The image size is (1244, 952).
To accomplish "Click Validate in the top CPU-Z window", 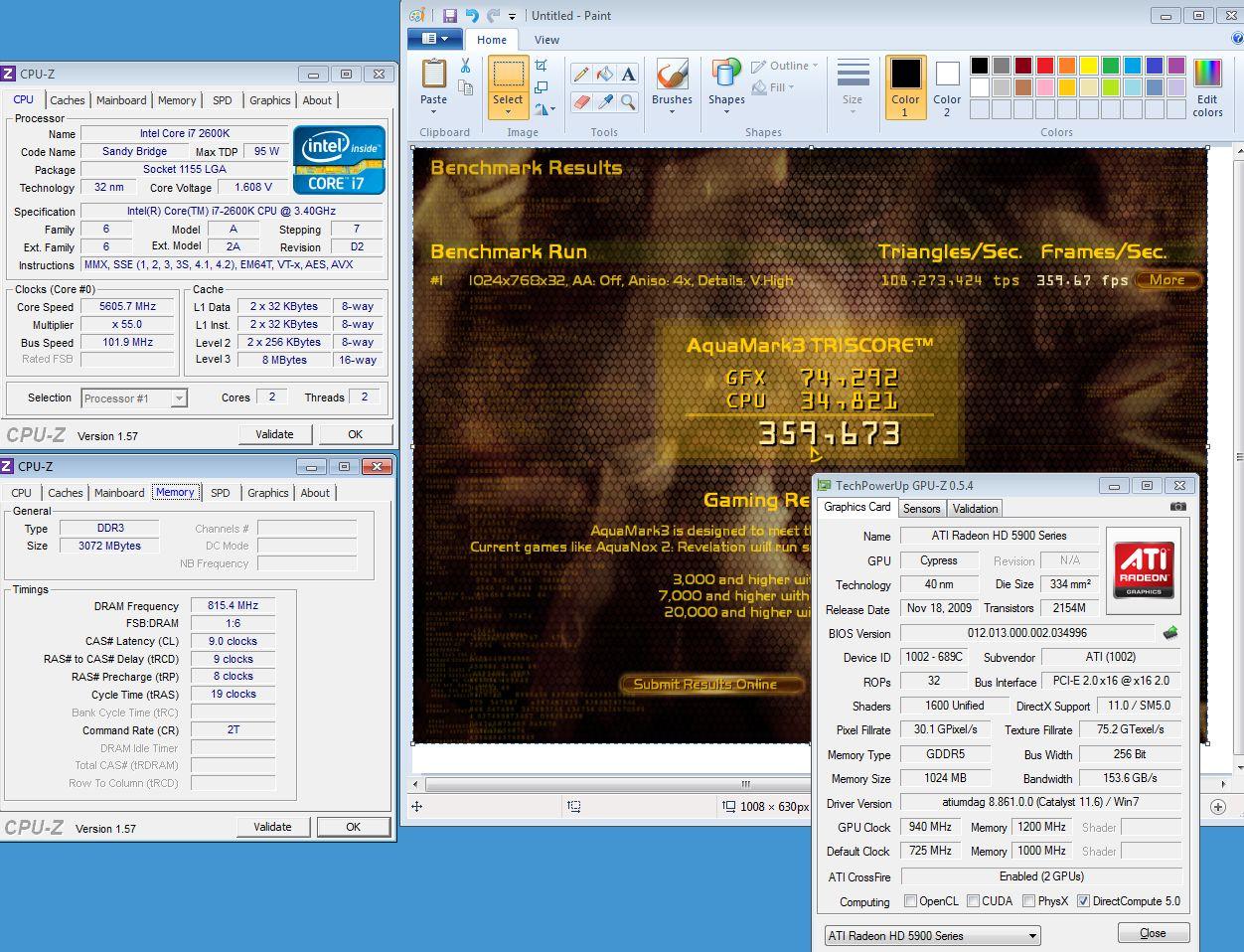I will (274, 434).
